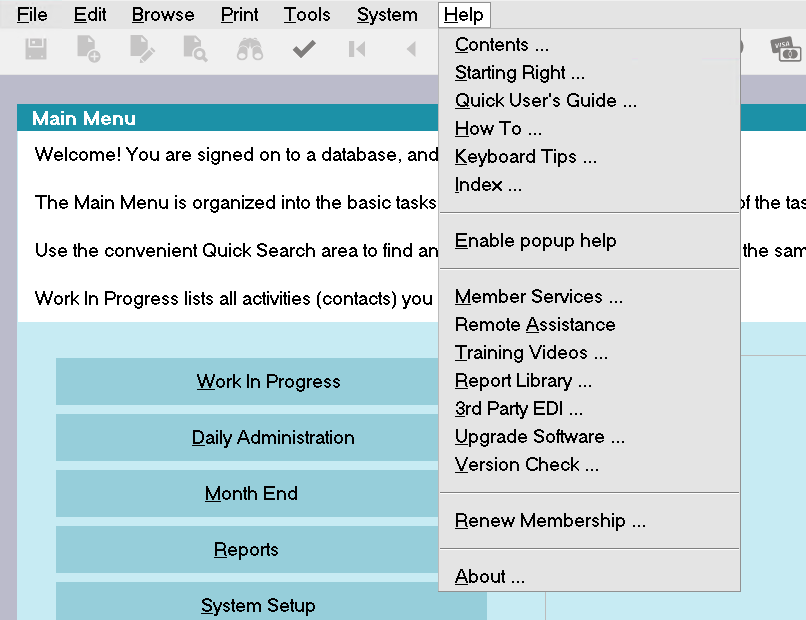Toggle Enable popup help

tap(535, 241)
